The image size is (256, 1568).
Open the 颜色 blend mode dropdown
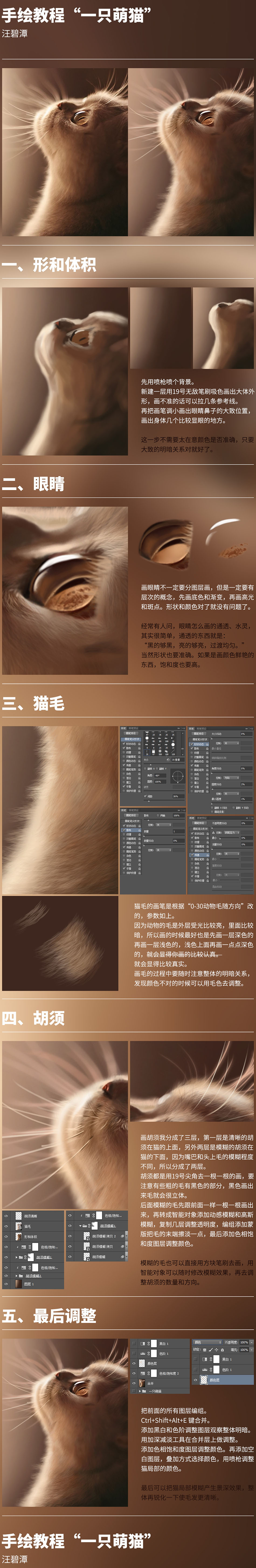207,1342
